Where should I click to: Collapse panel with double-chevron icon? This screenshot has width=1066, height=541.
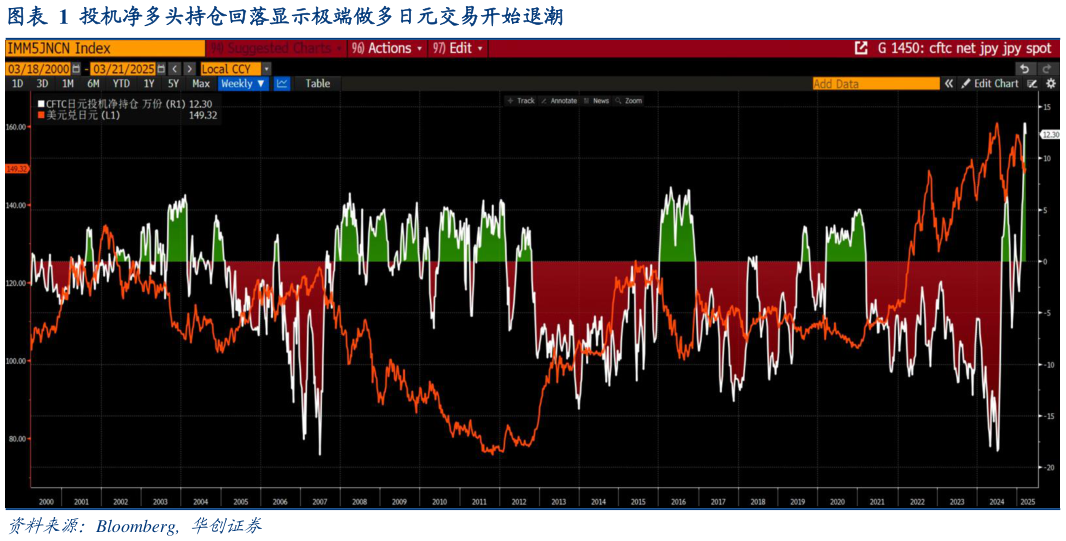tap(950, 84)
